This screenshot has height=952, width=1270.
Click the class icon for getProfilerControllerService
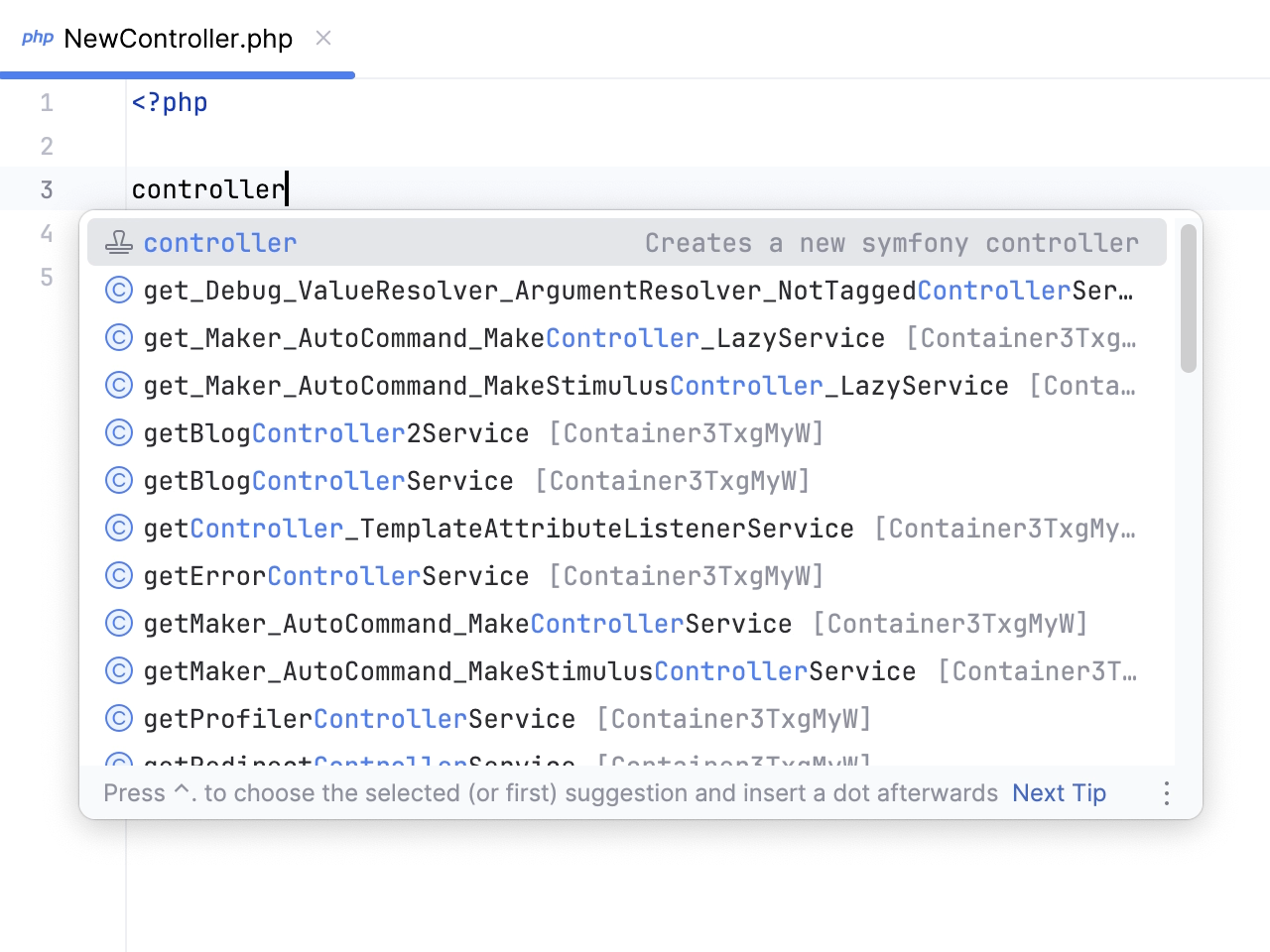pos(118,718)
